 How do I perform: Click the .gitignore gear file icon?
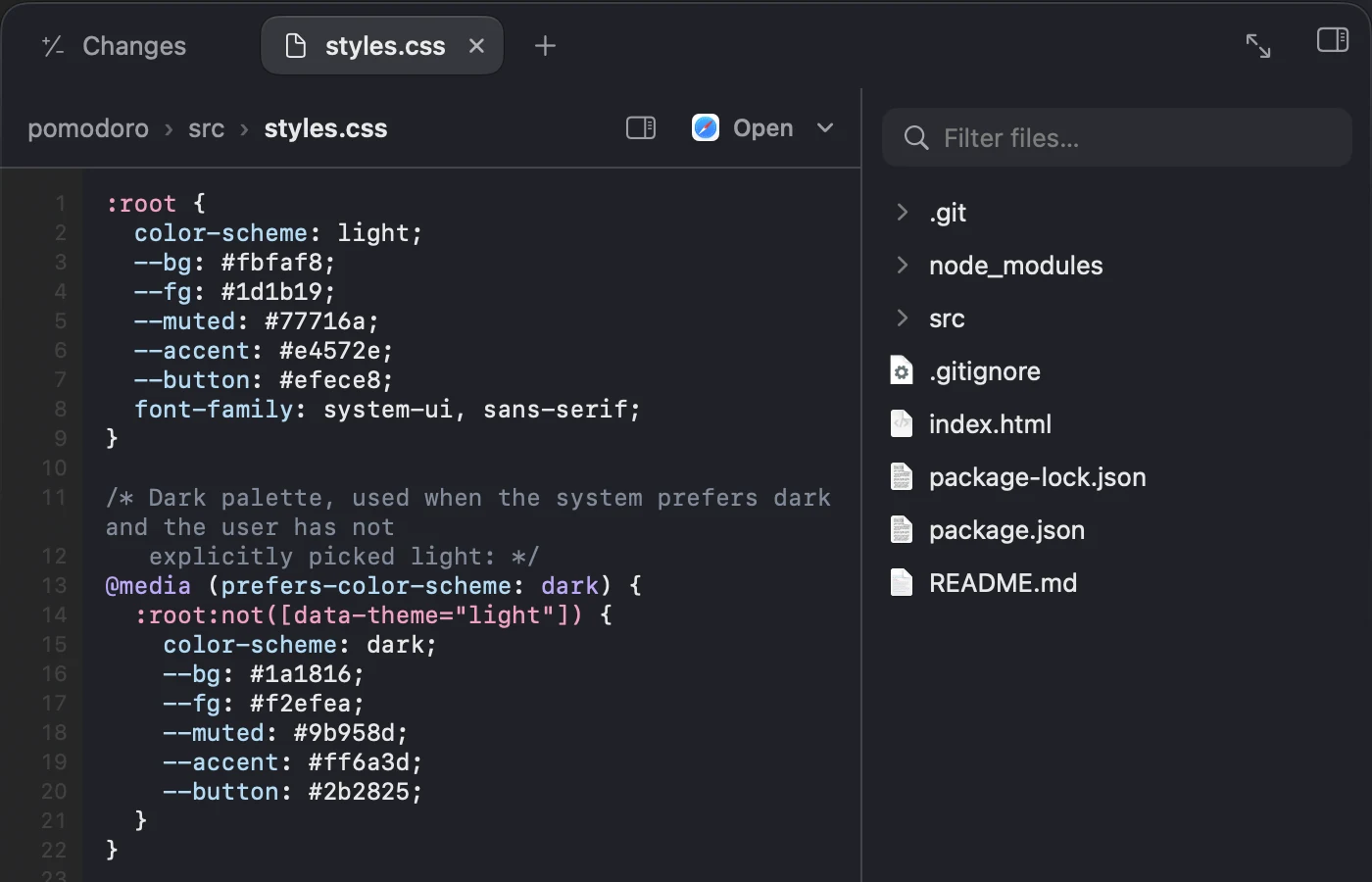click(902, 370)
